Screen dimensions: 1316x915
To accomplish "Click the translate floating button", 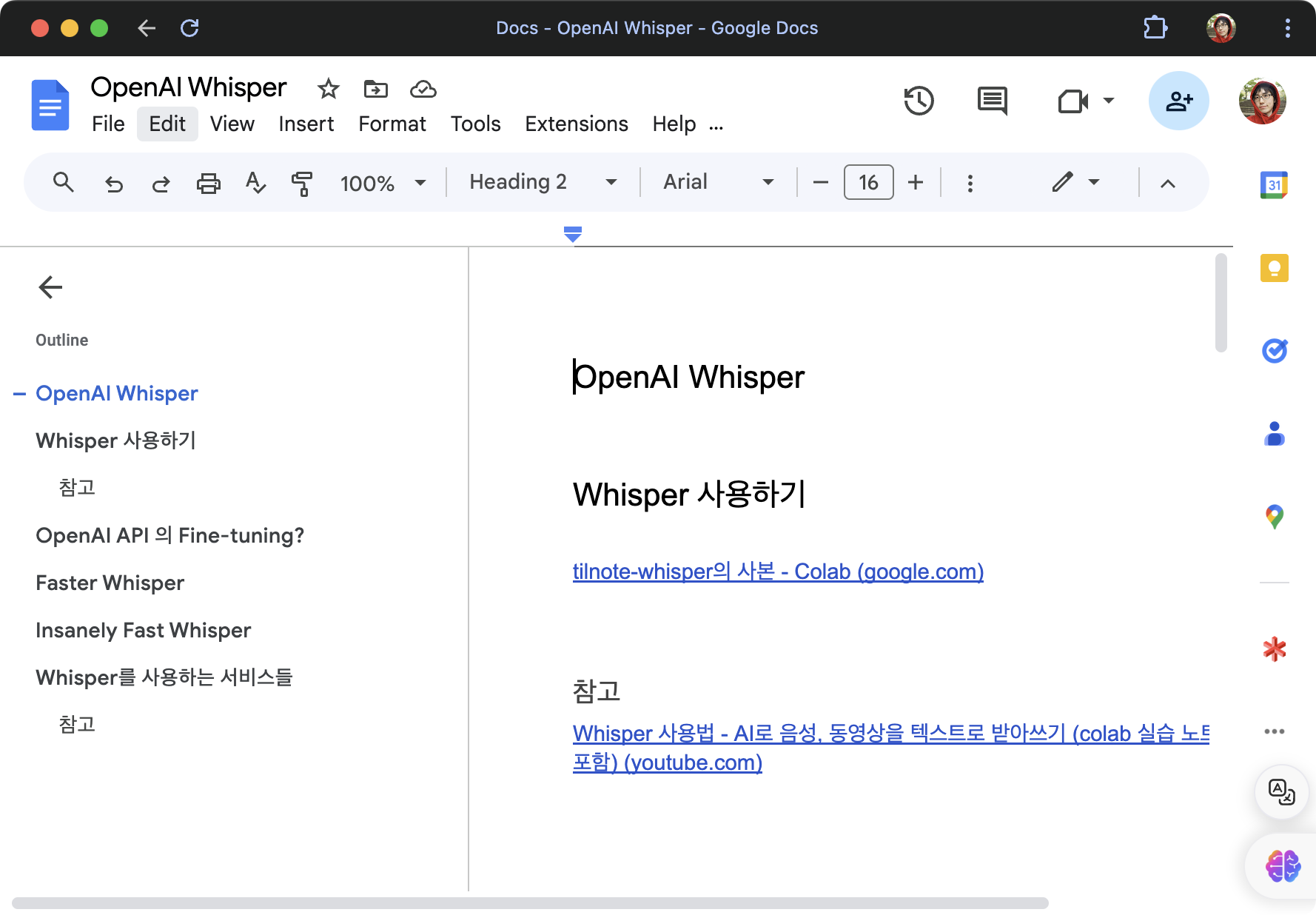I will (1282, 791).
